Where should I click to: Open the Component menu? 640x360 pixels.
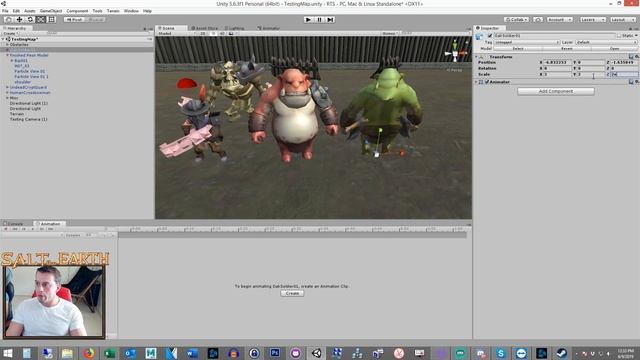point(77,11)
